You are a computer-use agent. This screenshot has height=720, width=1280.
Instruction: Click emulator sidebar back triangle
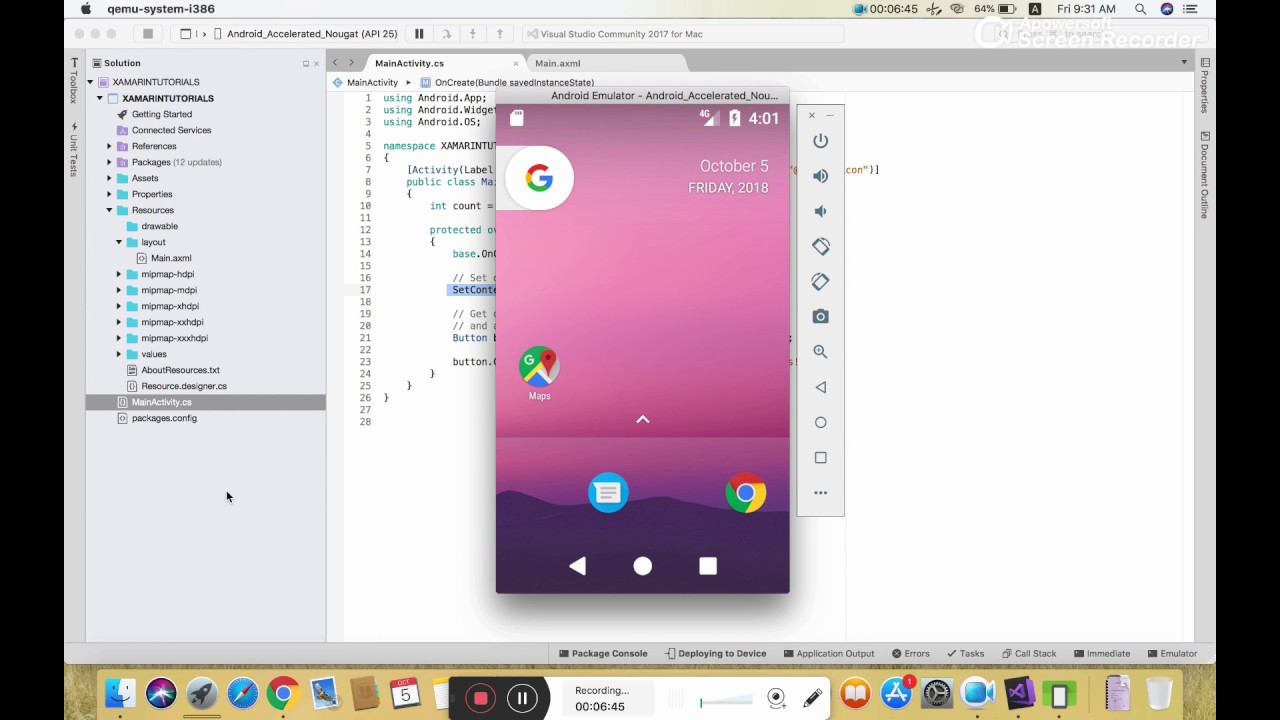coord(820,387)
